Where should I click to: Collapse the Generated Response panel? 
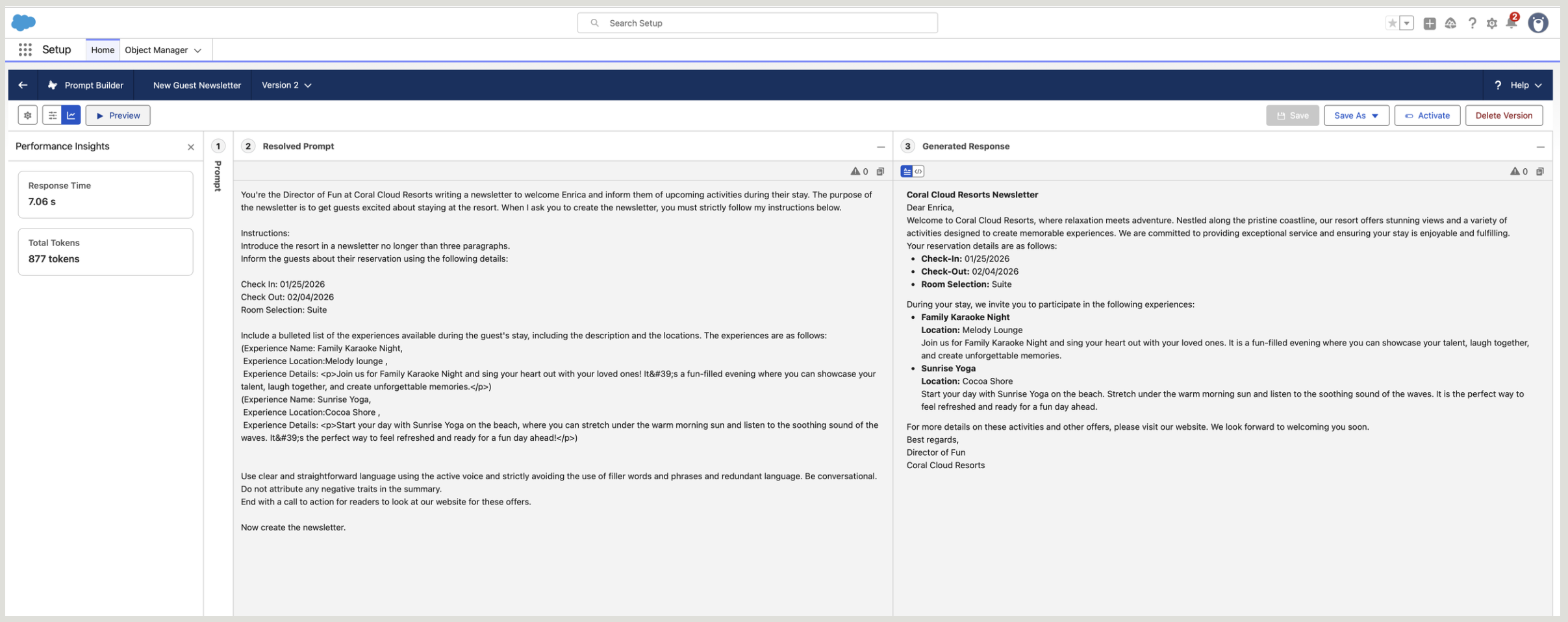click(1540, 147)
